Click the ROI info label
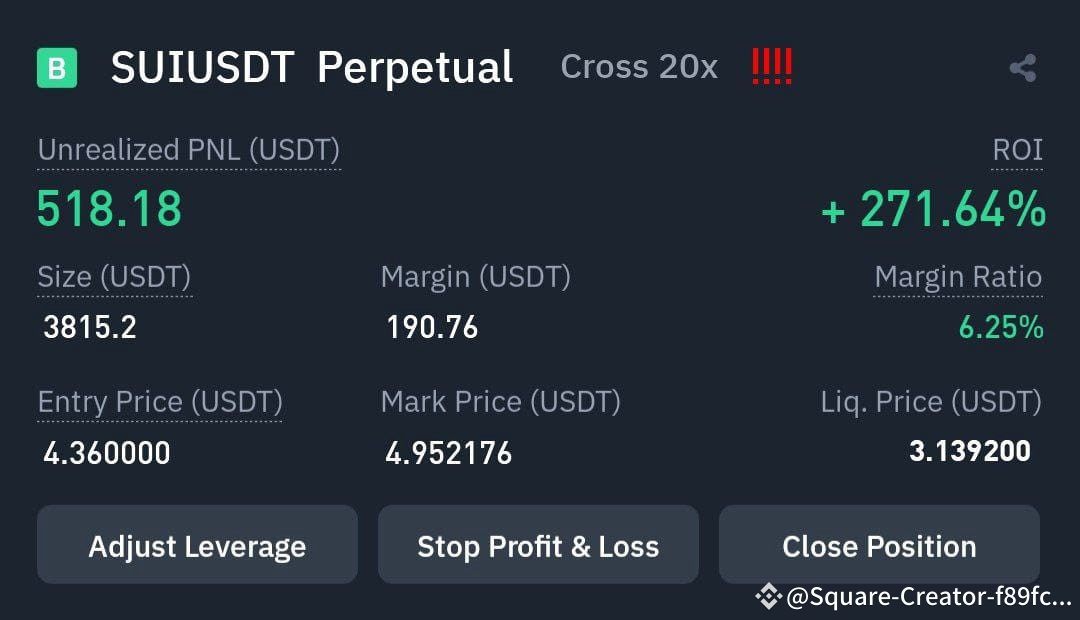1080x620 pixels. tap(1016, 150)
